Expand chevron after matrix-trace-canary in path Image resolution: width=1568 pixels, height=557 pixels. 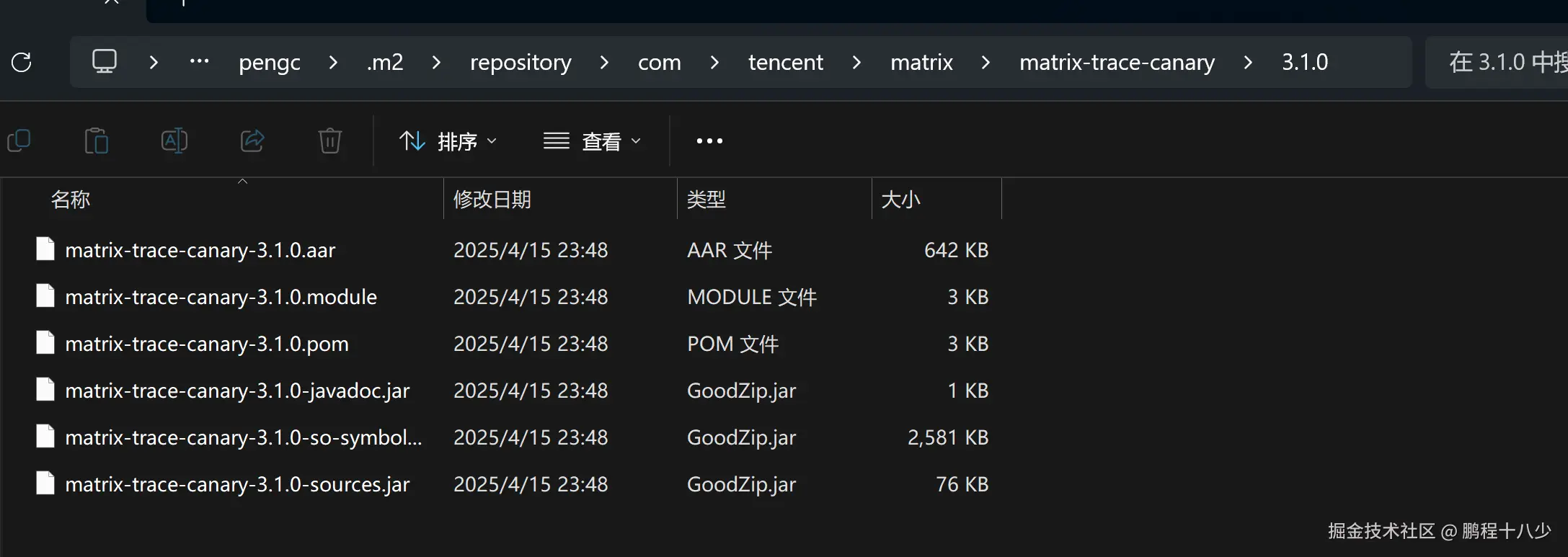pos(1248,63)
